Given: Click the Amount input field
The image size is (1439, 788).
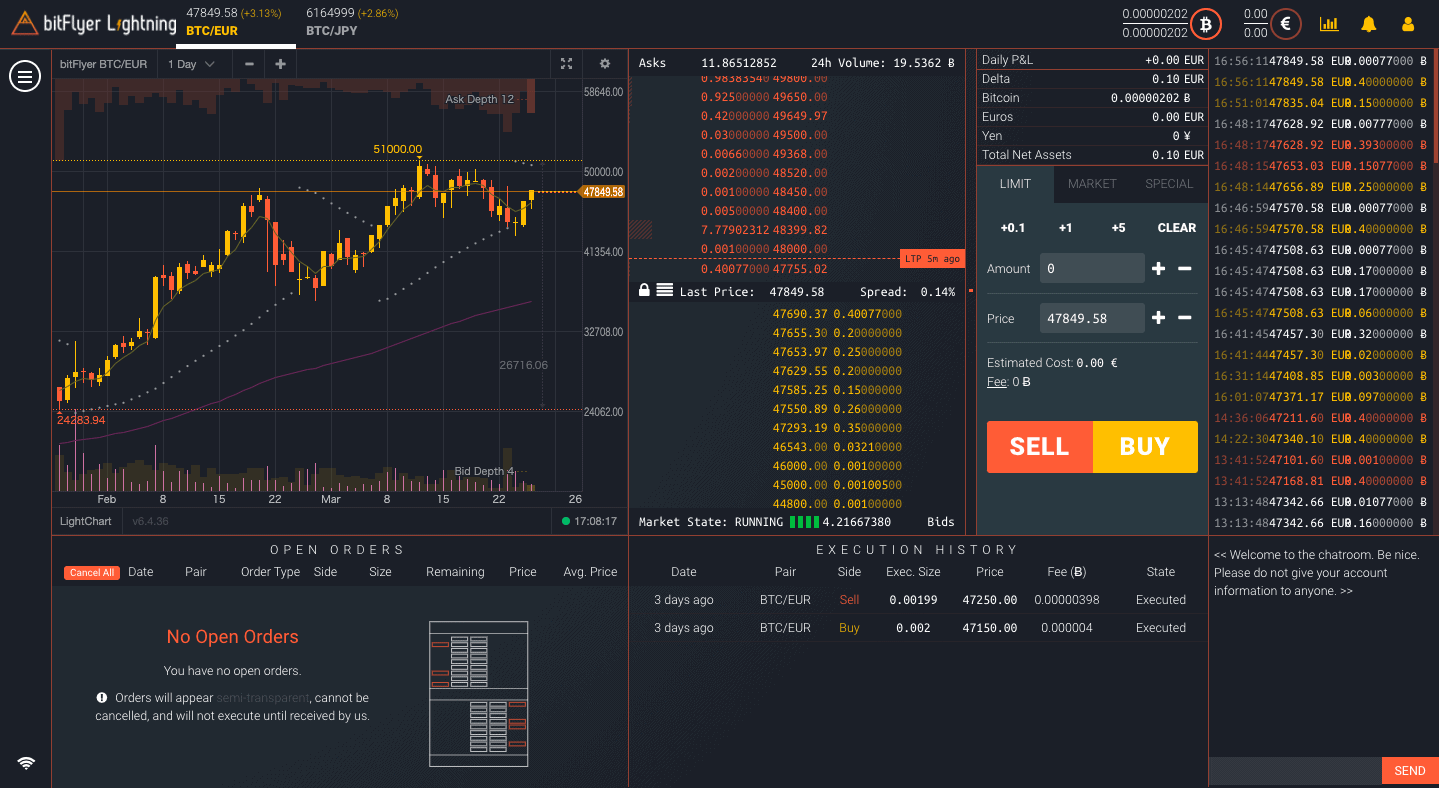Looking at the screenshot, I should [x=1092, y=268].
